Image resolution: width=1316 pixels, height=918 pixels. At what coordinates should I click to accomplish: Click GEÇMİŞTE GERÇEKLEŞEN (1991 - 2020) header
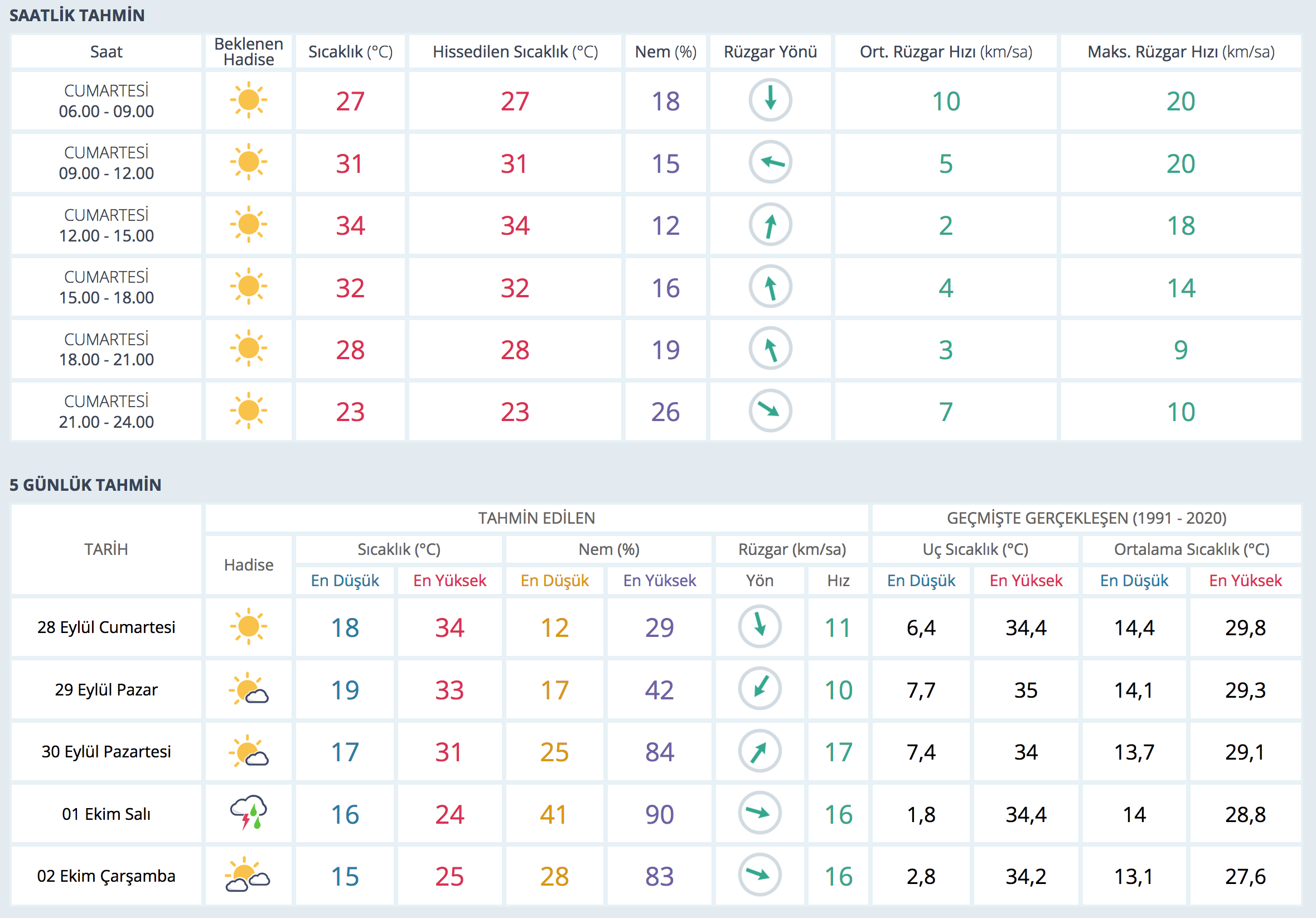1086,518
